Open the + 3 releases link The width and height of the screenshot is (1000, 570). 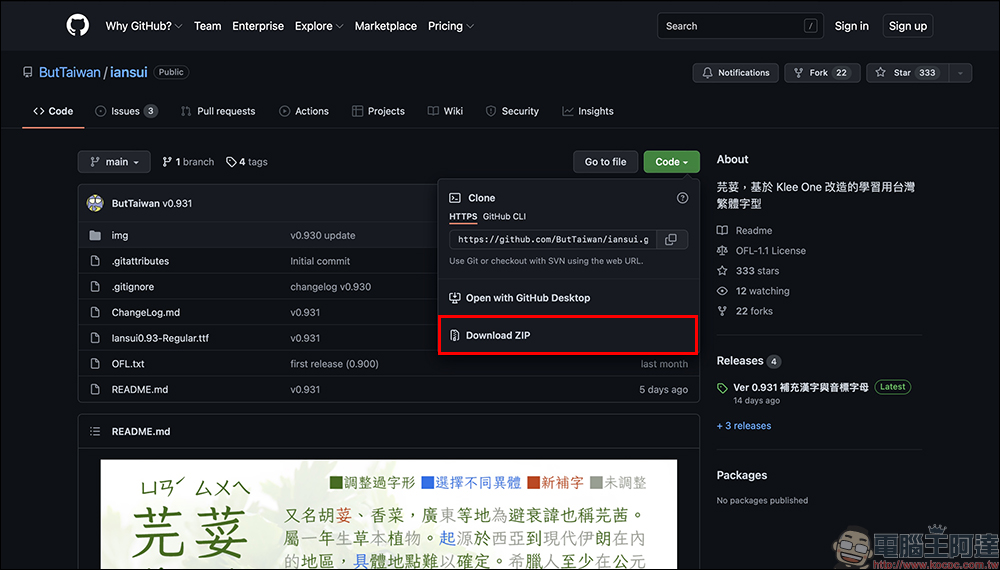click(x=744, y=426)
